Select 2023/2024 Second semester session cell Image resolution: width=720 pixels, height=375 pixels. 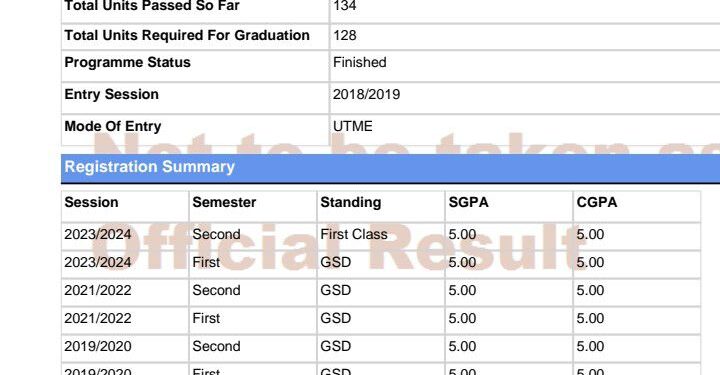point(98,235)
